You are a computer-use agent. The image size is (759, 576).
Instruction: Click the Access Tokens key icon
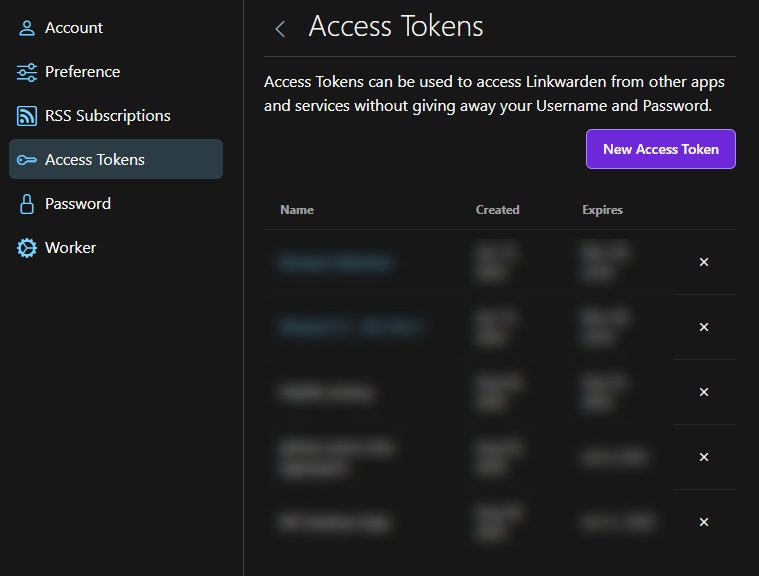pos(27,160)
